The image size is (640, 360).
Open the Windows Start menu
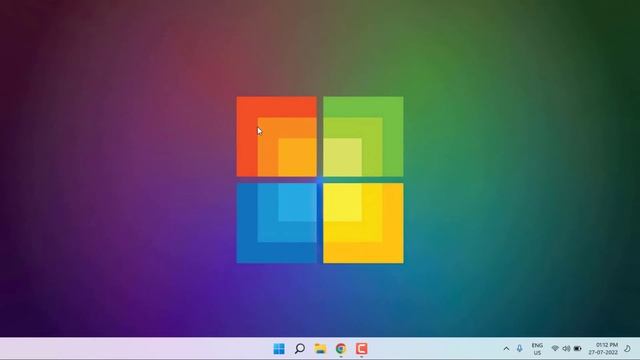[279, 349]
